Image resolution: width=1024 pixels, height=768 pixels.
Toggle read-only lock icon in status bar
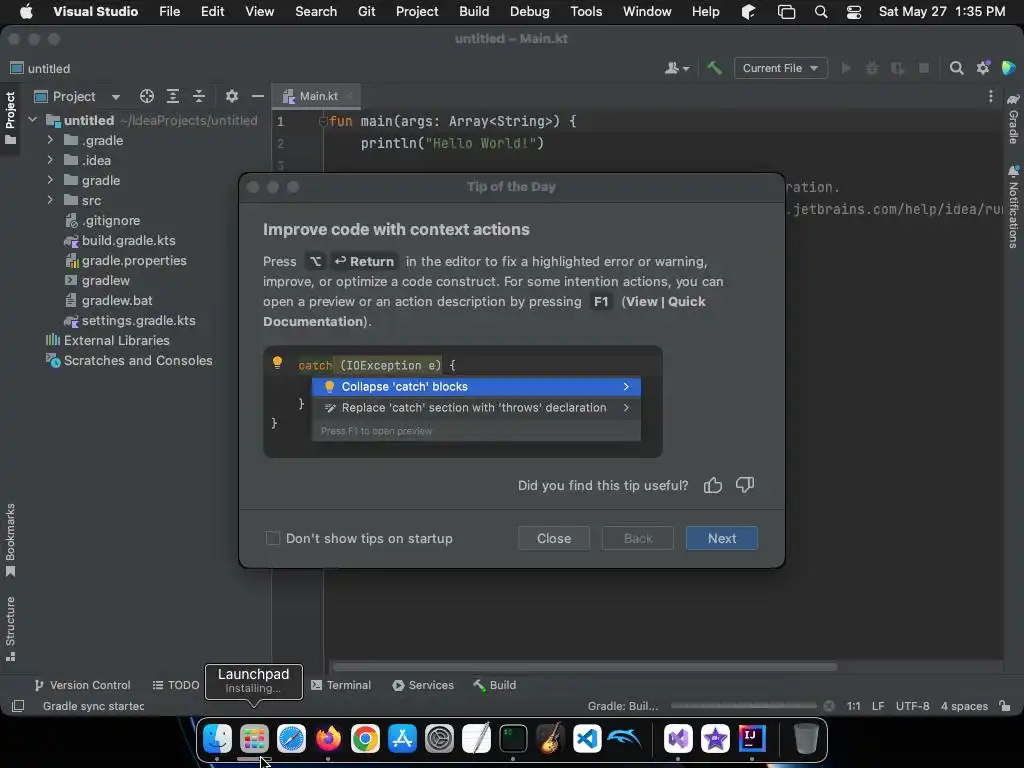point(1005,706)
